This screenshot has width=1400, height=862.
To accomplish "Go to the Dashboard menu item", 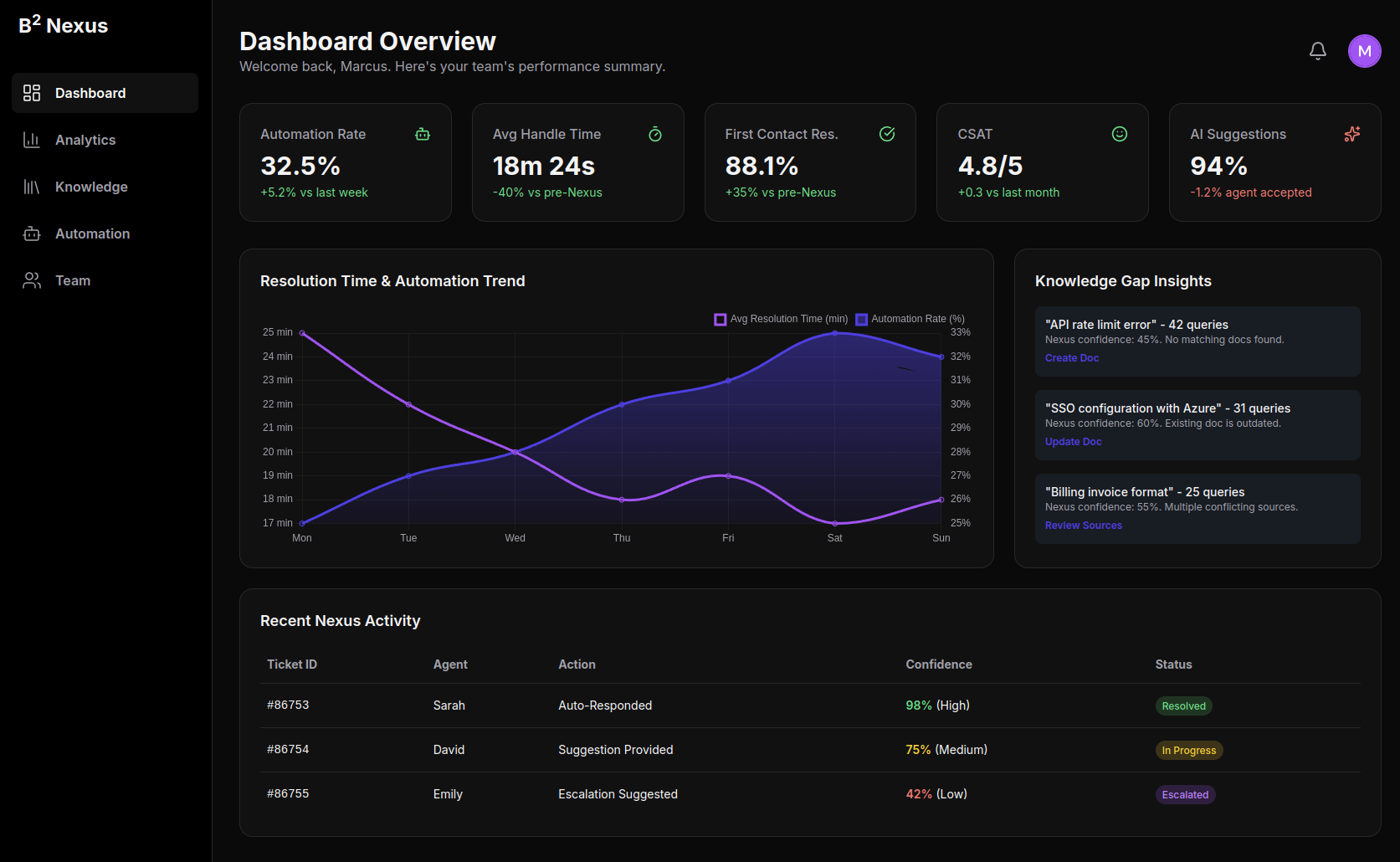I will click(x=105, y=93).
